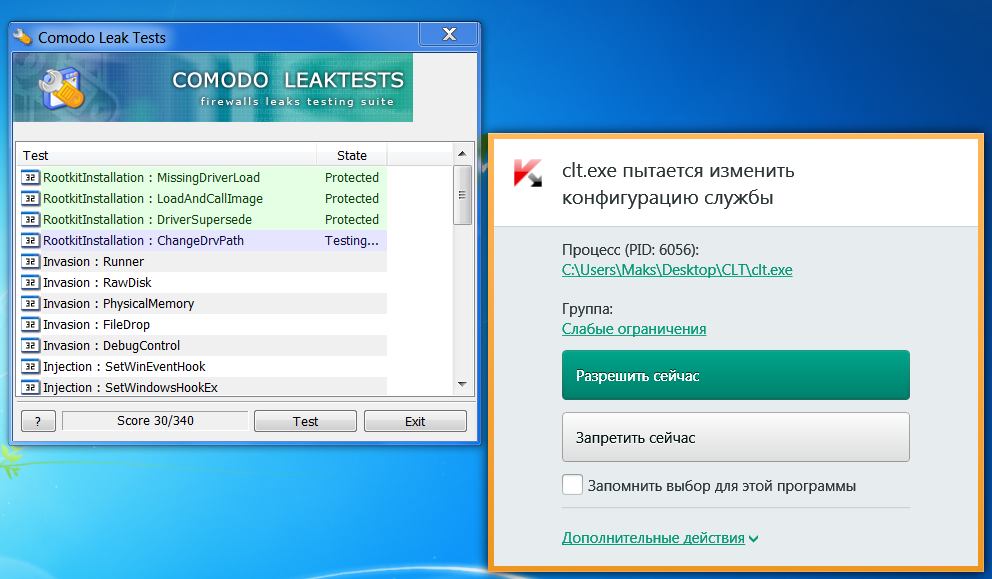Close the Comodo Leak Tests window
Screen dimensions: 992x579
[x=449, y=34]
